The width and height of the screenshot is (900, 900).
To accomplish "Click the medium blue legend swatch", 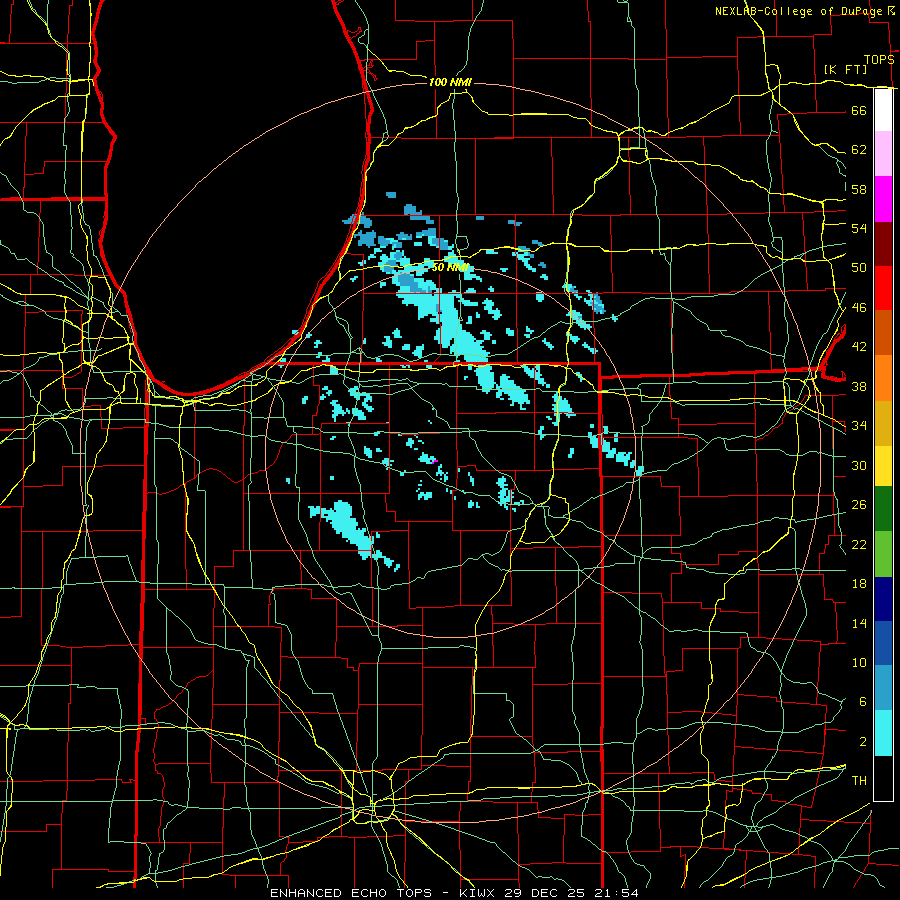I will (883, 643).
